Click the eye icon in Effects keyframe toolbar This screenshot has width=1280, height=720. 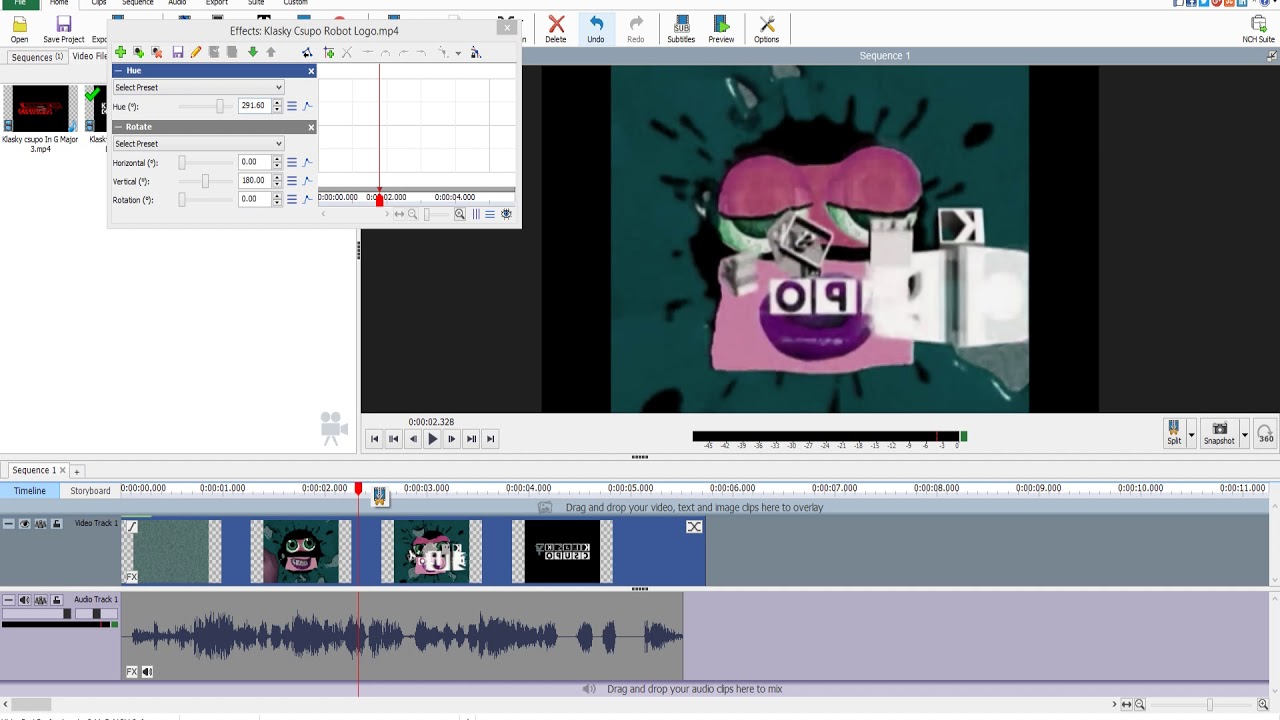coord(506,214)
